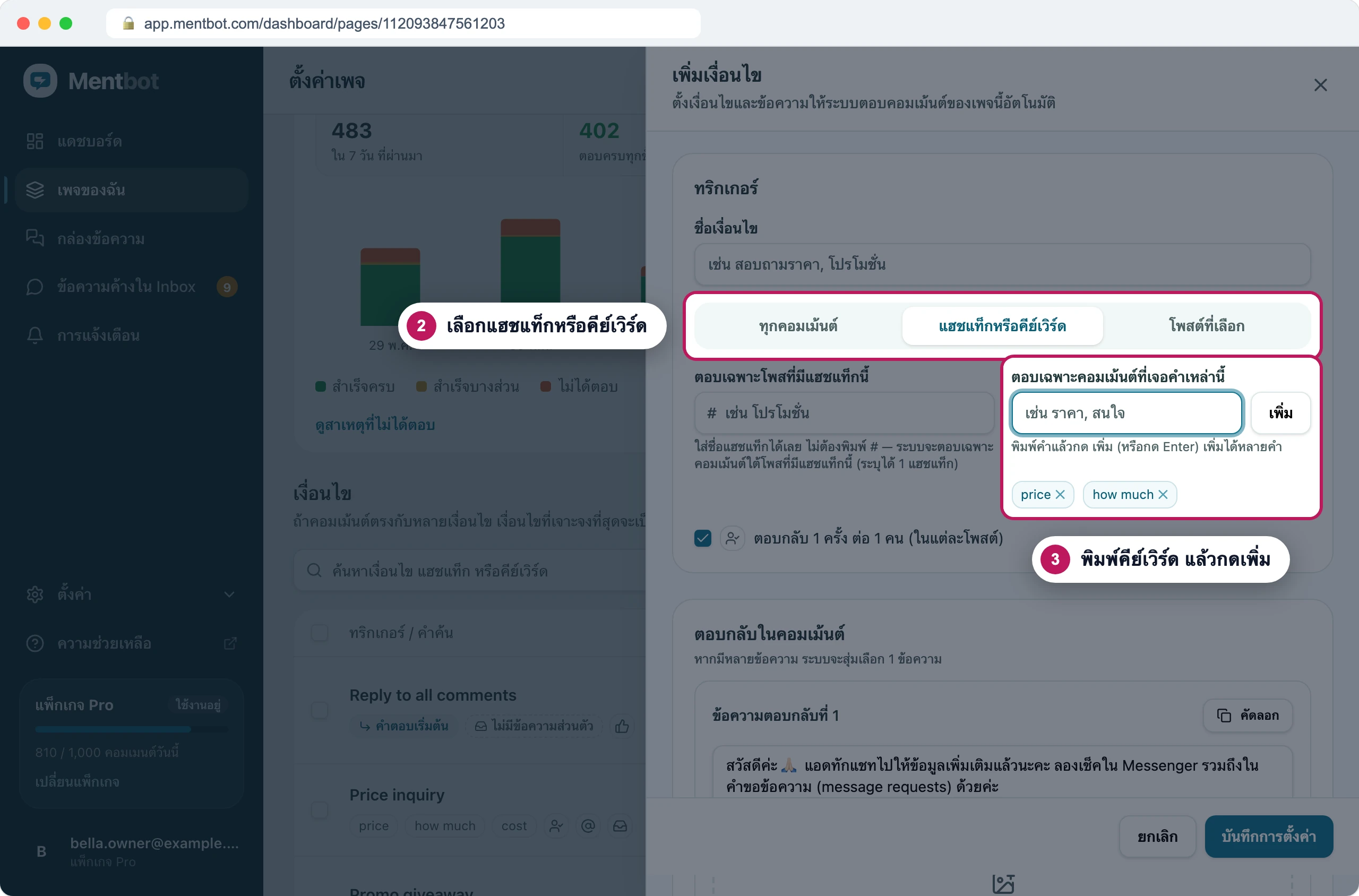Select the โพสต์ที่เลือก tab
The height and width of the screenshot is (896, 1359).
[x=1207, y=326]
